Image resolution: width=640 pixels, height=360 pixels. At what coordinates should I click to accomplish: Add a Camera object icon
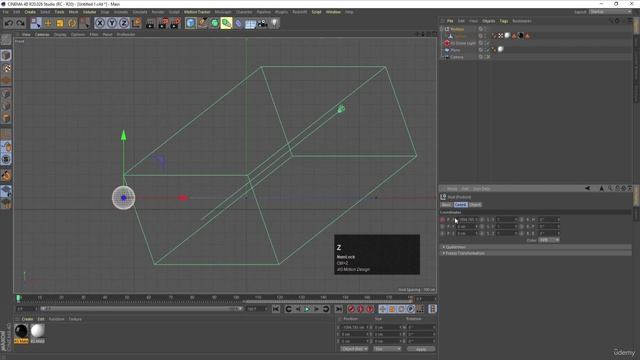click(262, 23)
